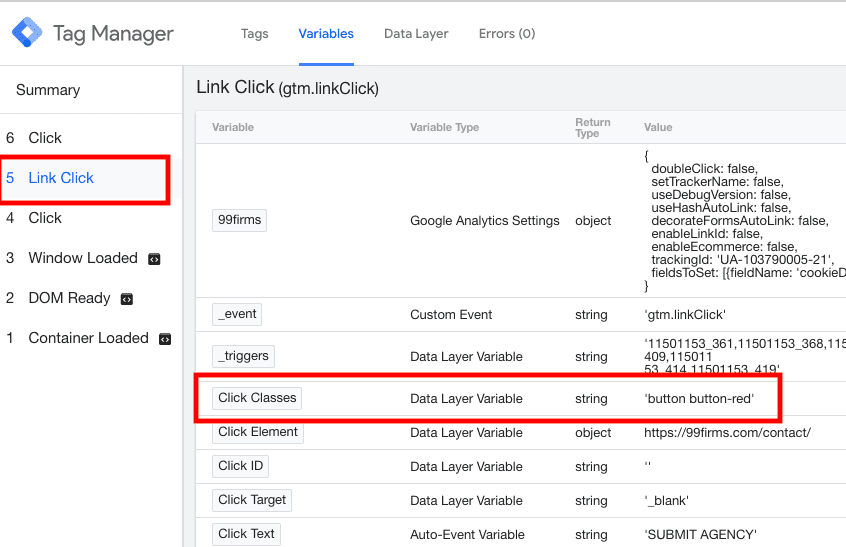Screen dimensions: 846x547
Task: Click the Click Element variable chip
Action: click(257, 432)
